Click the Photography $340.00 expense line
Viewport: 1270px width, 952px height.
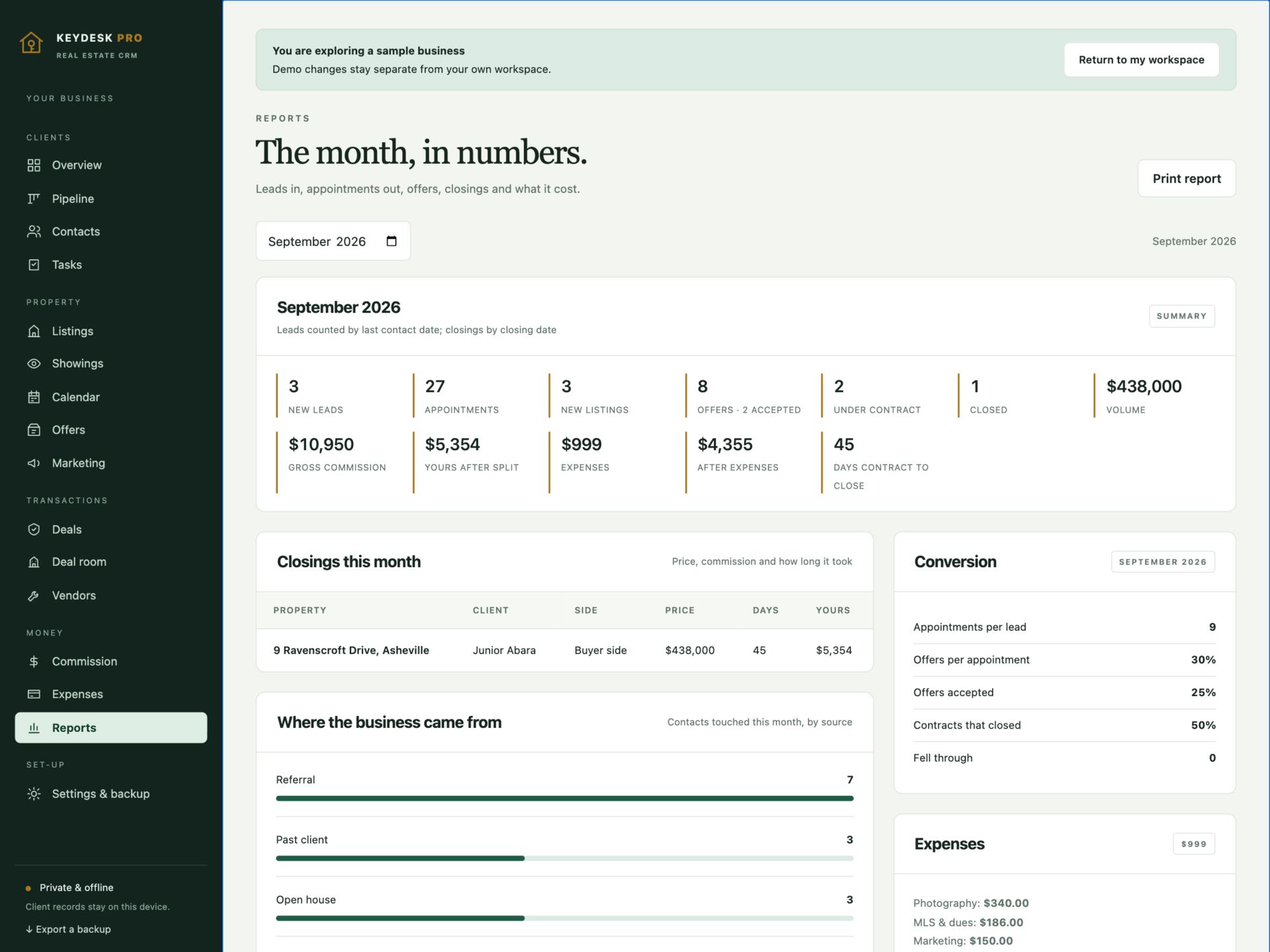coord(971,903)
